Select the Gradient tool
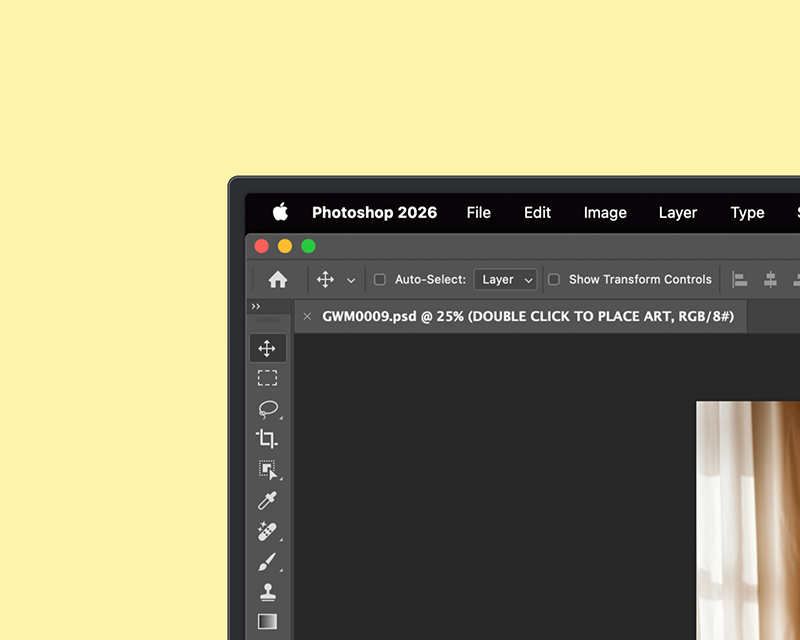The width and height of the screenshot is (800, 640). pyautogui.click(x=267, y=622)
